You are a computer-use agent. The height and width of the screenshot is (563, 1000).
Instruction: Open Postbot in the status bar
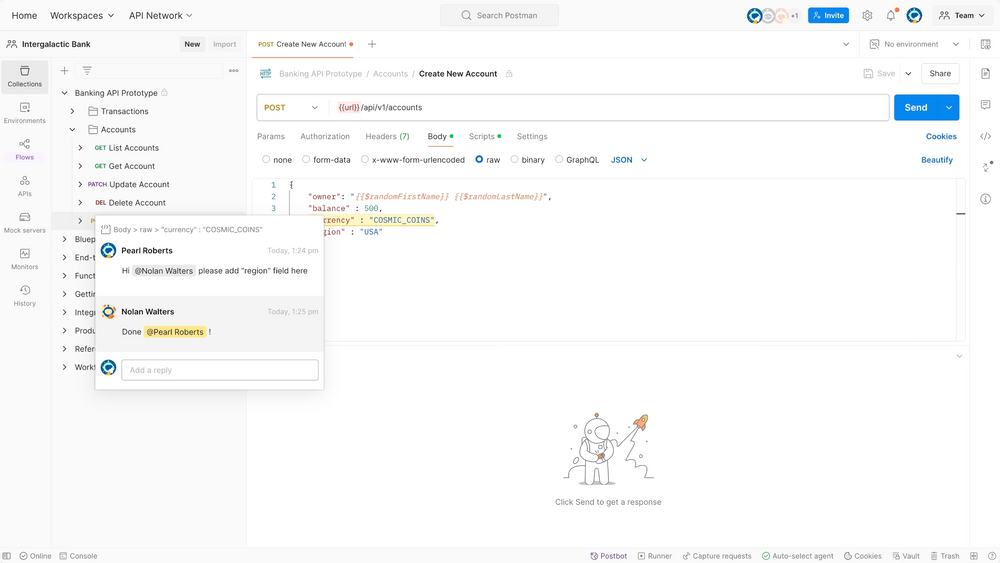608,556
